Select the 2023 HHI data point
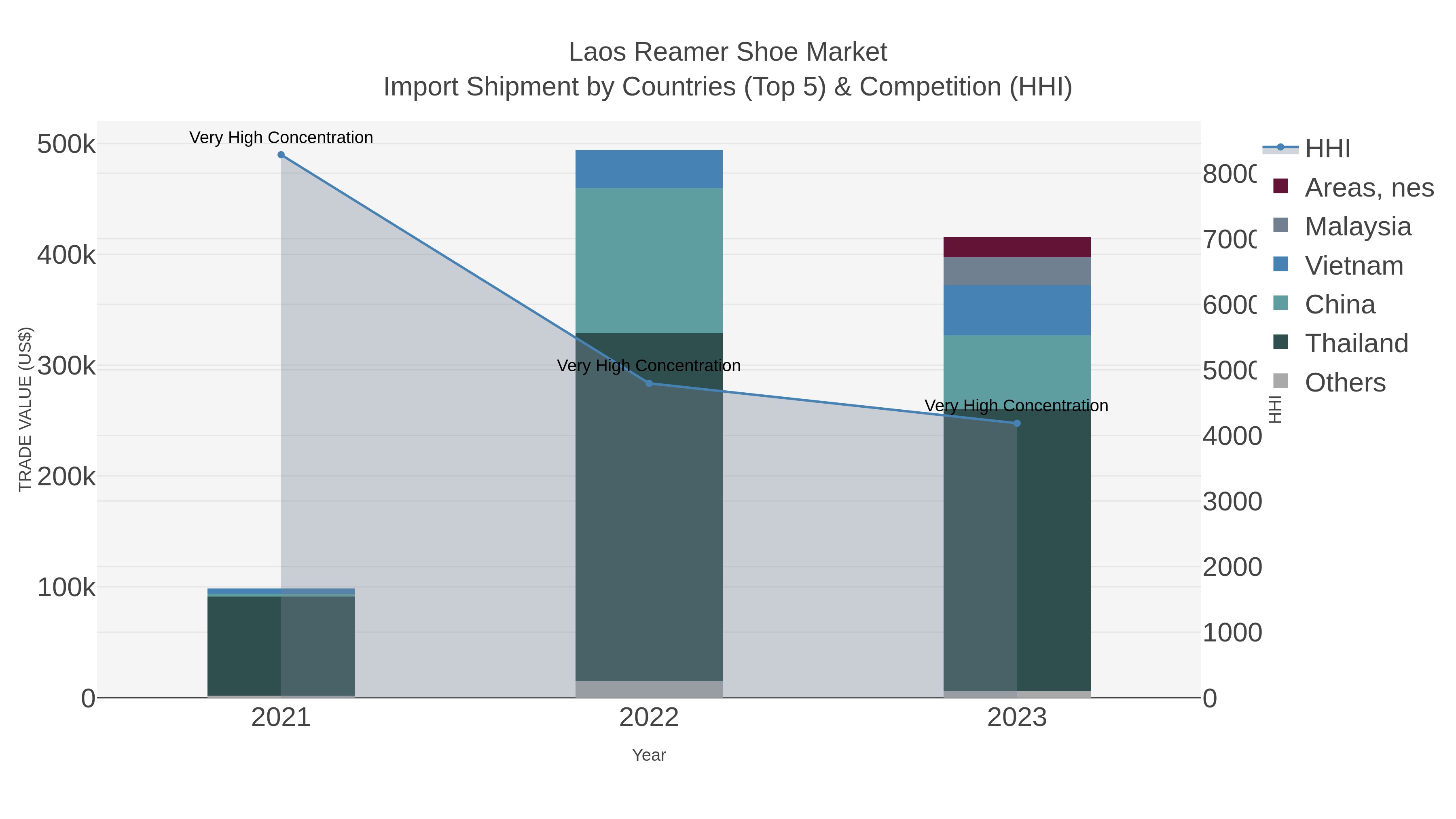The height and width of the screenshot is (819, 1456). click(x=1017, y=423)
